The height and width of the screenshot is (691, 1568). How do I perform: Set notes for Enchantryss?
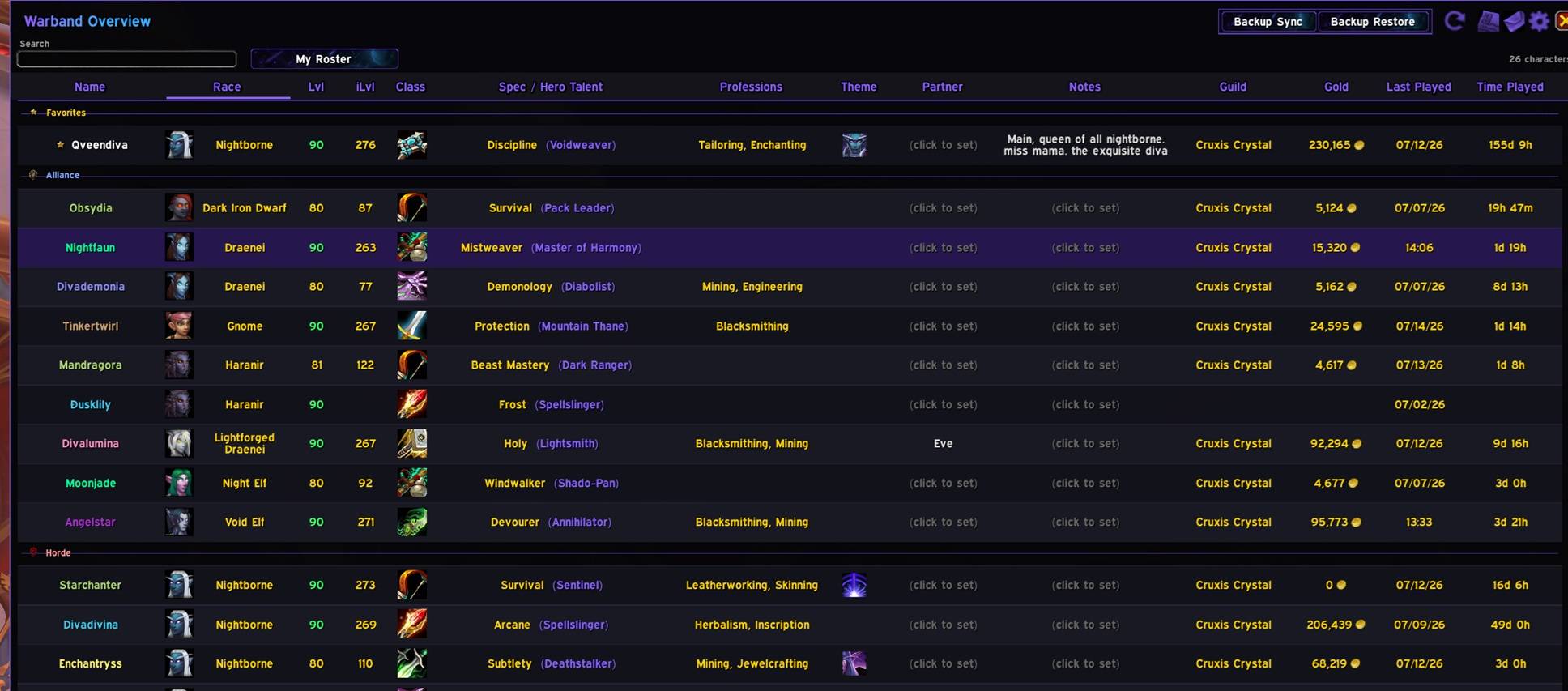(1085, 663)
